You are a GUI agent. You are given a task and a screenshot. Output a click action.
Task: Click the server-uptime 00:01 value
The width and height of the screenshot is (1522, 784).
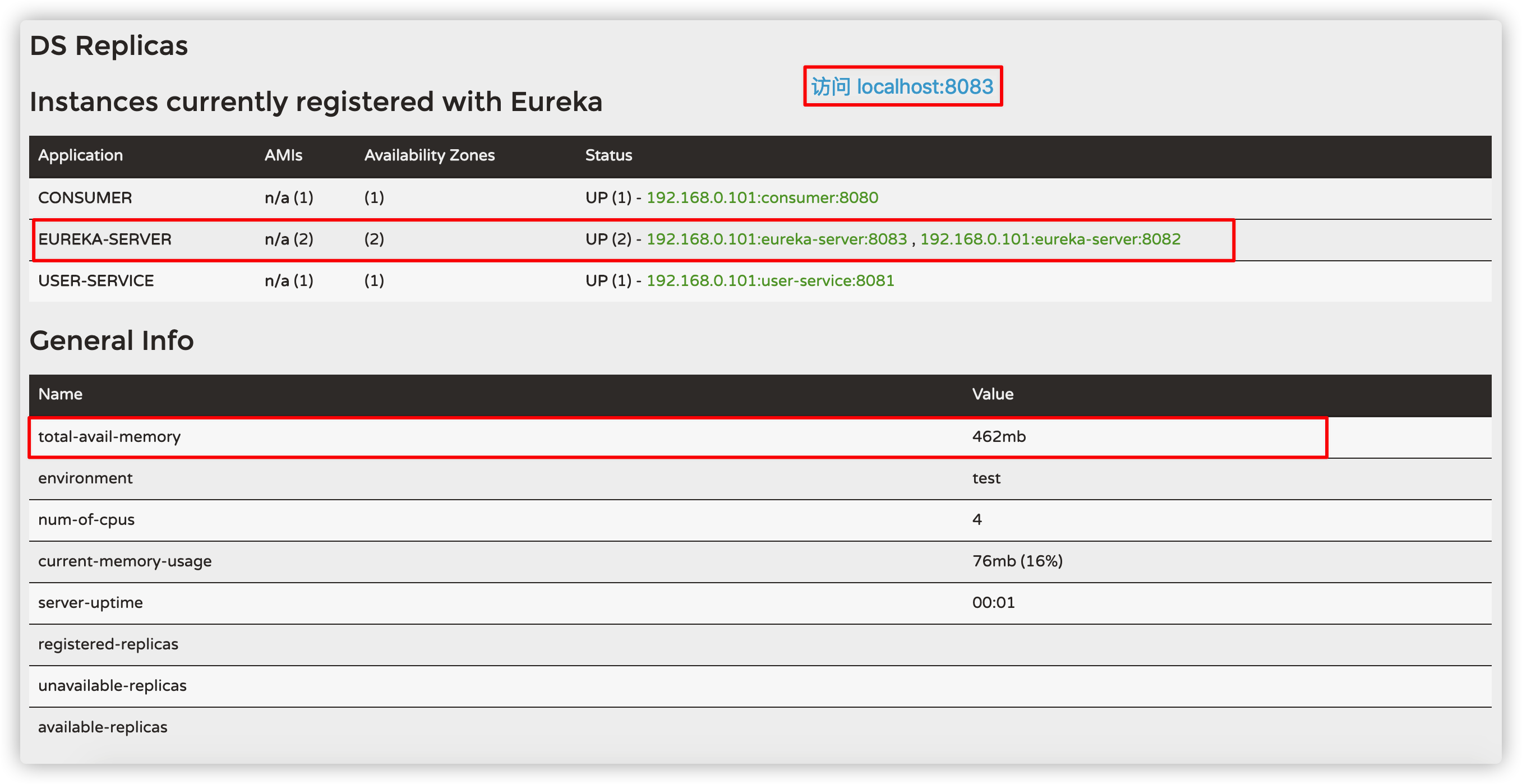coord(993,603)
